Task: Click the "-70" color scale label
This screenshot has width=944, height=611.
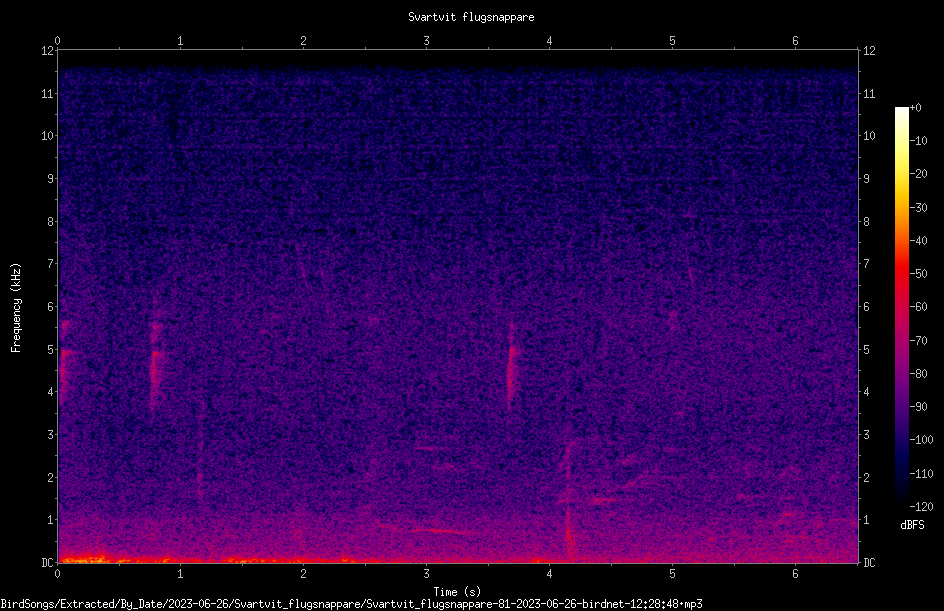Action: tap(918, 341)
